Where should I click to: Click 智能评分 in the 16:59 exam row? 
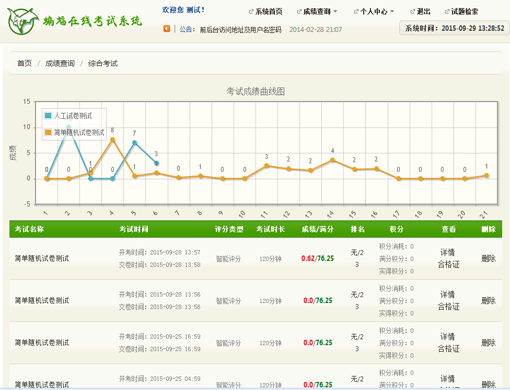228,343
